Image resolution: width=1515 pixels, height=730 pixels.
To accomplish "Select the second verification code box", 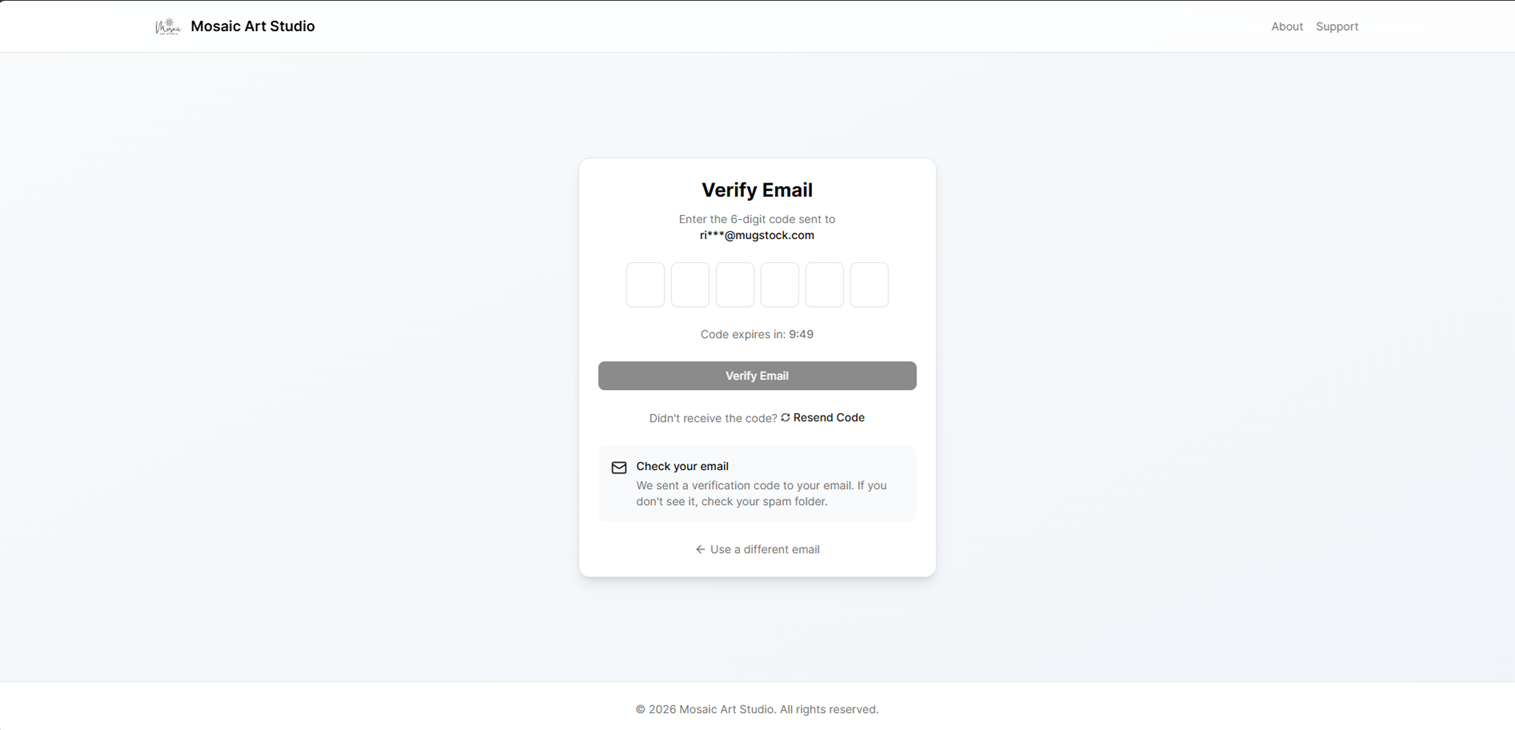I will coord(690,285).
